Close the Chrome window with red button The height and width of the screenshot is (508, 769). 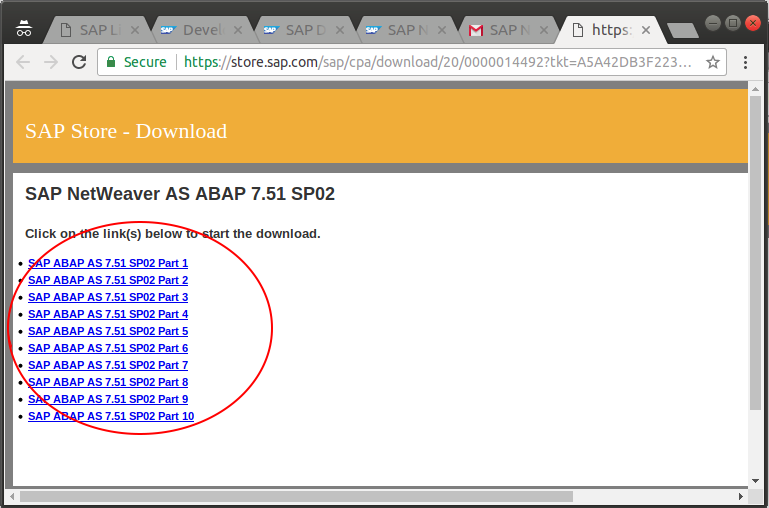tap(752, 23)
